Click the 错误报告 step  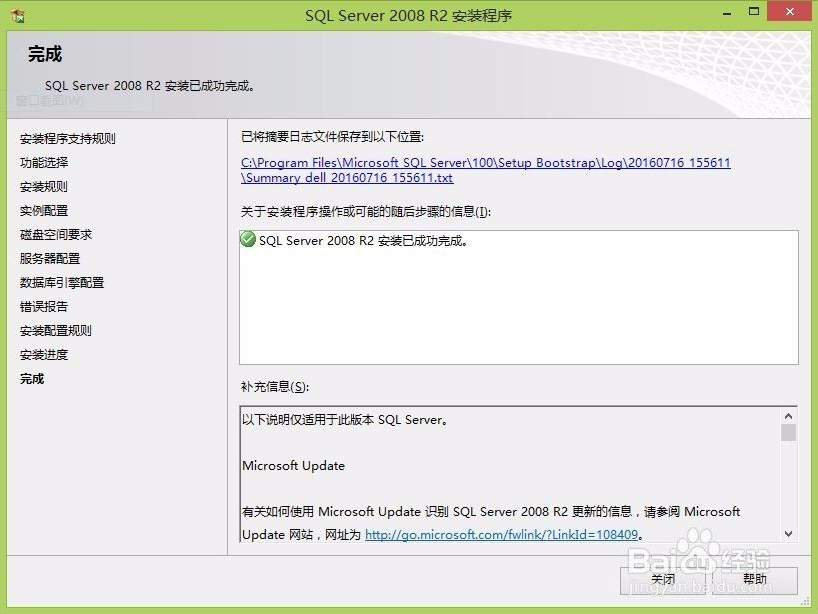click(44, 307)
